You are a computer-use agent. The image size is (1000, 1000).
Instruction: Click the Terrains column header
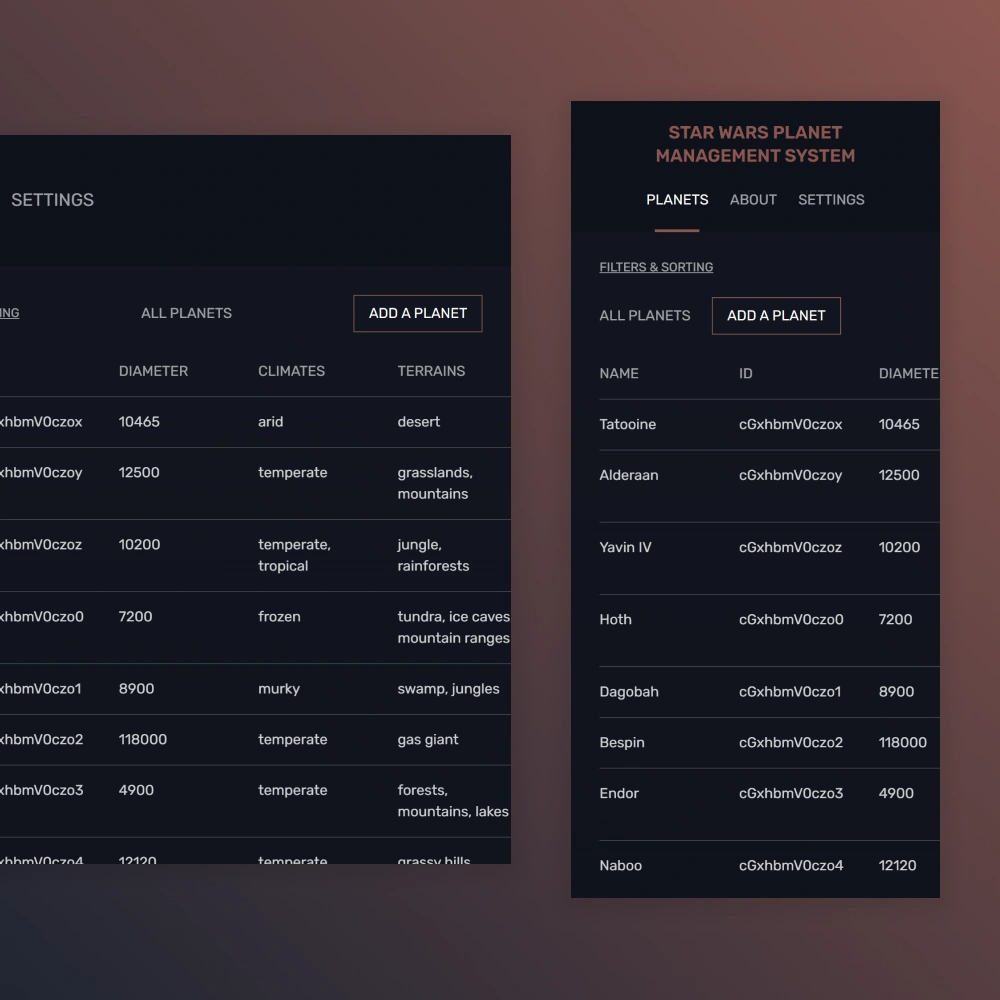(x=431, y=371)
